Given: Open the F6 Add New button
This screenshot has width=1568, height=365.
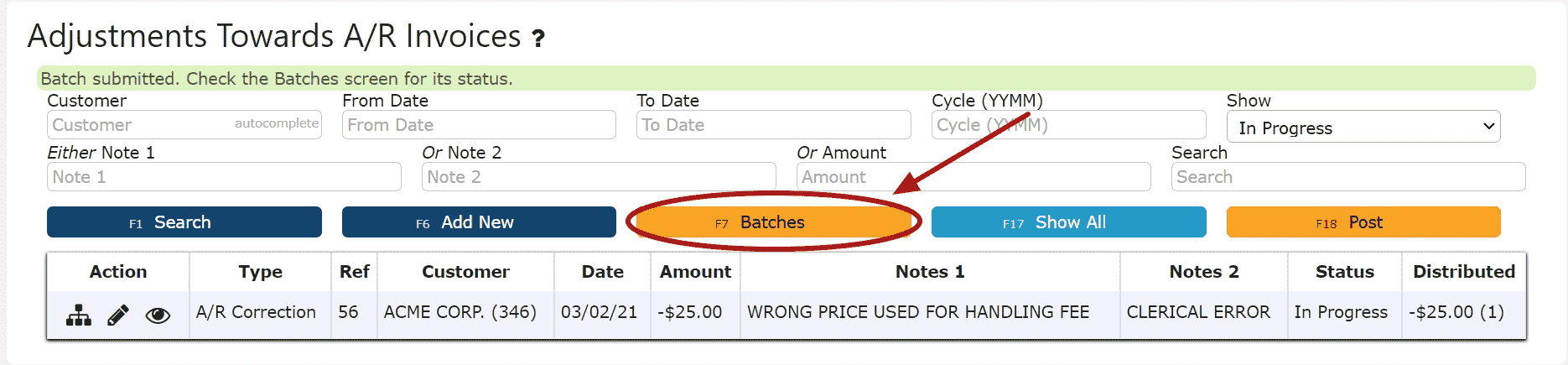Looking at the screenshot, I should [479, 222].
